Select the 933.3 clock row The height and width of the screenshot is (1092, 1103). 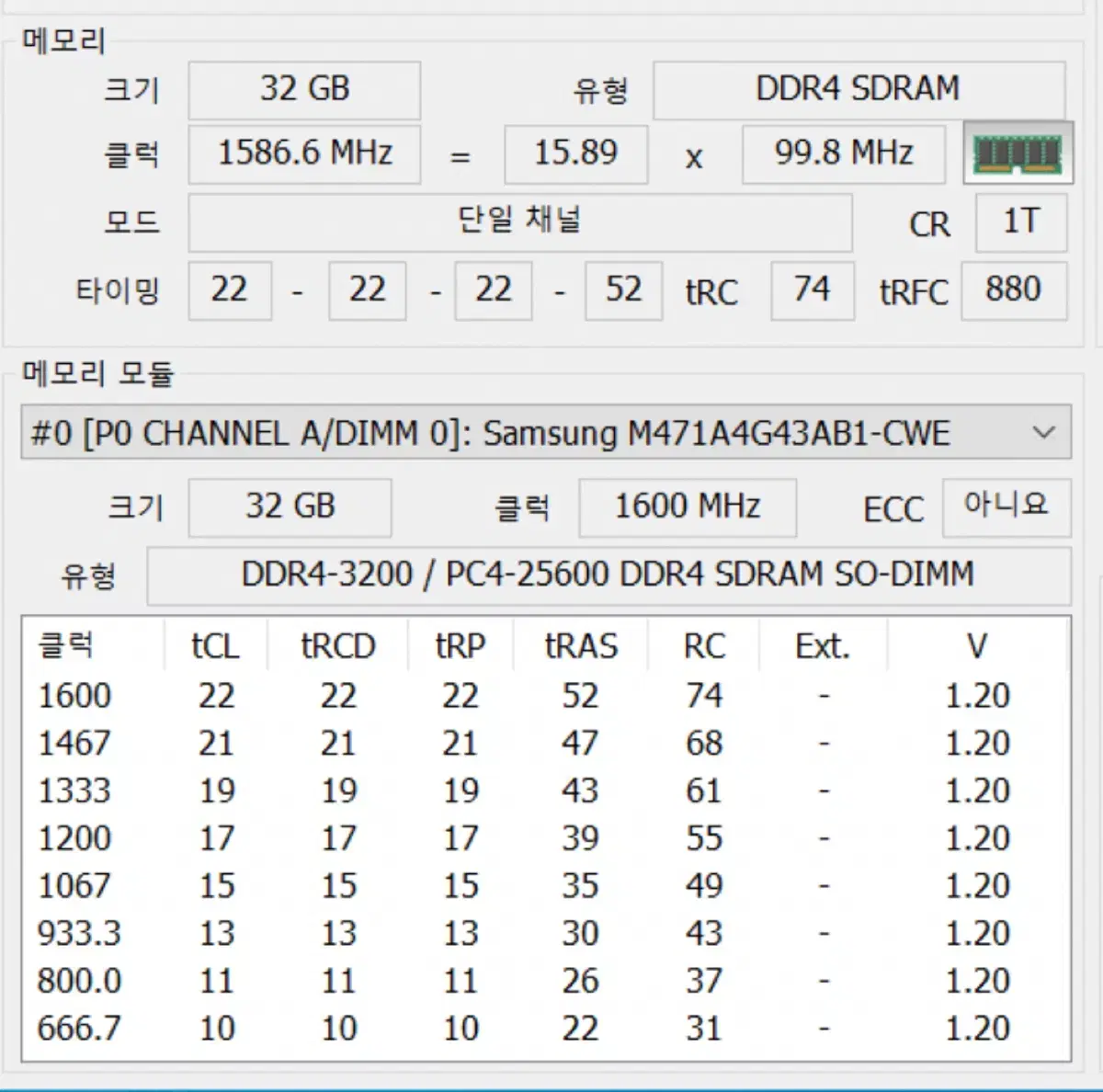(546, 934)
